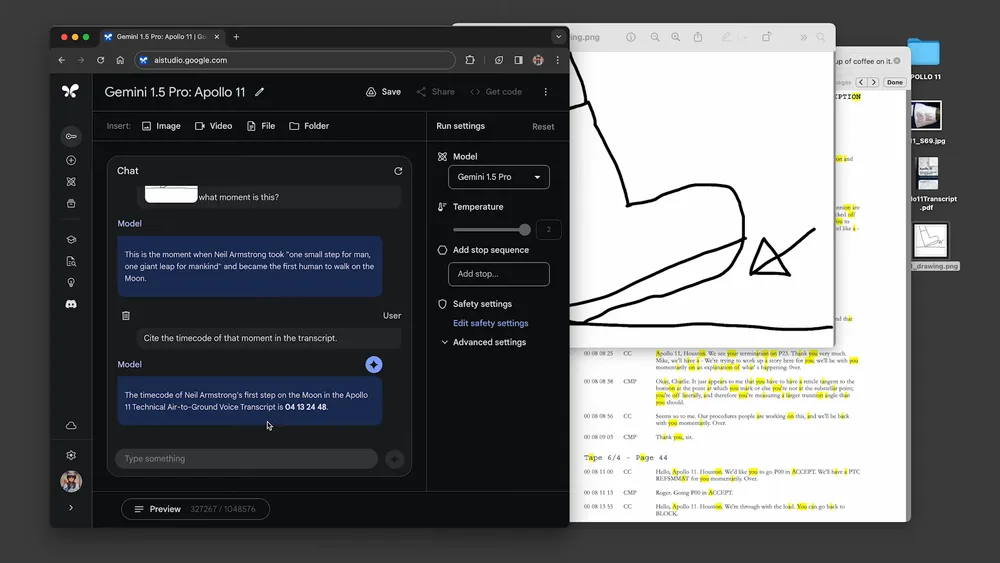
Task: Open the library icon in sidebar
Action: tap(71, 203)
